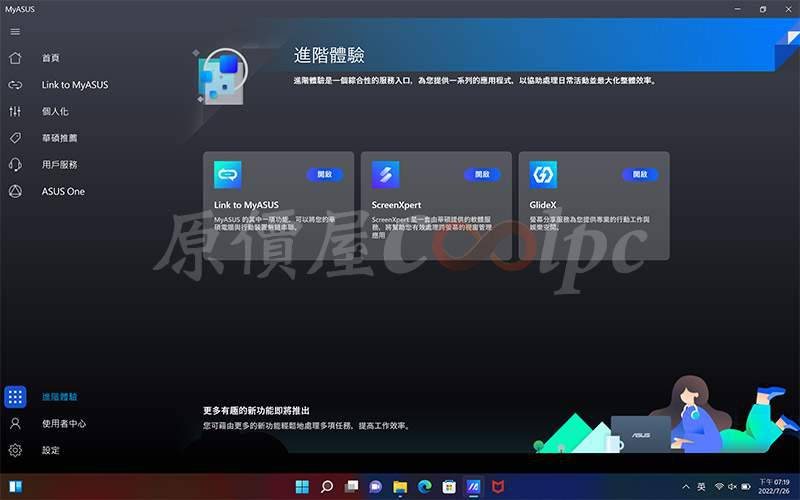Viewport: 800px width, 500px height.
Task: Click the 設定 gear icon
Action: [x=15, y=451]
